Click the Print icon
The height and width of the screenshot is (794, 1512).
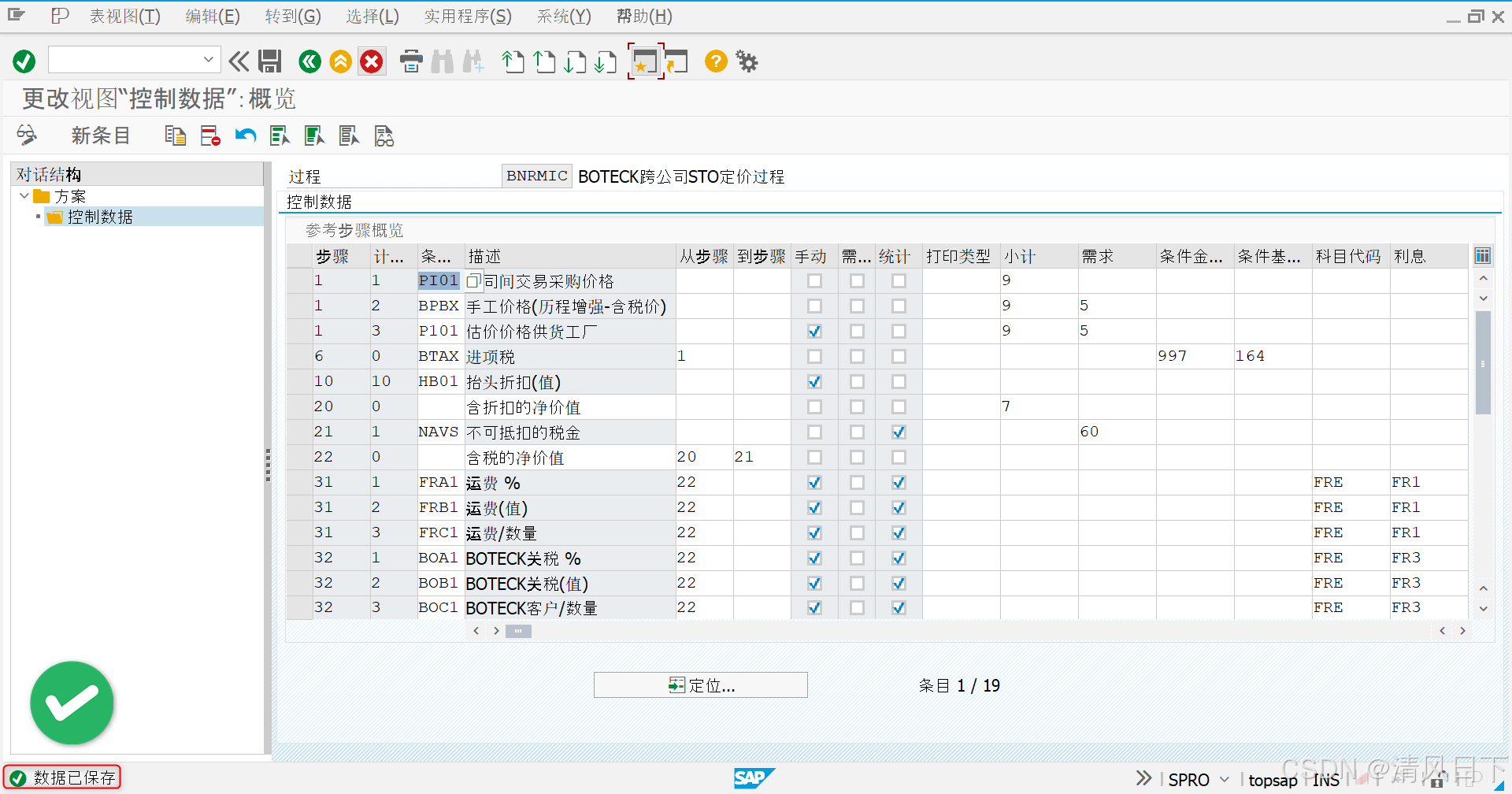click(411, 61)
